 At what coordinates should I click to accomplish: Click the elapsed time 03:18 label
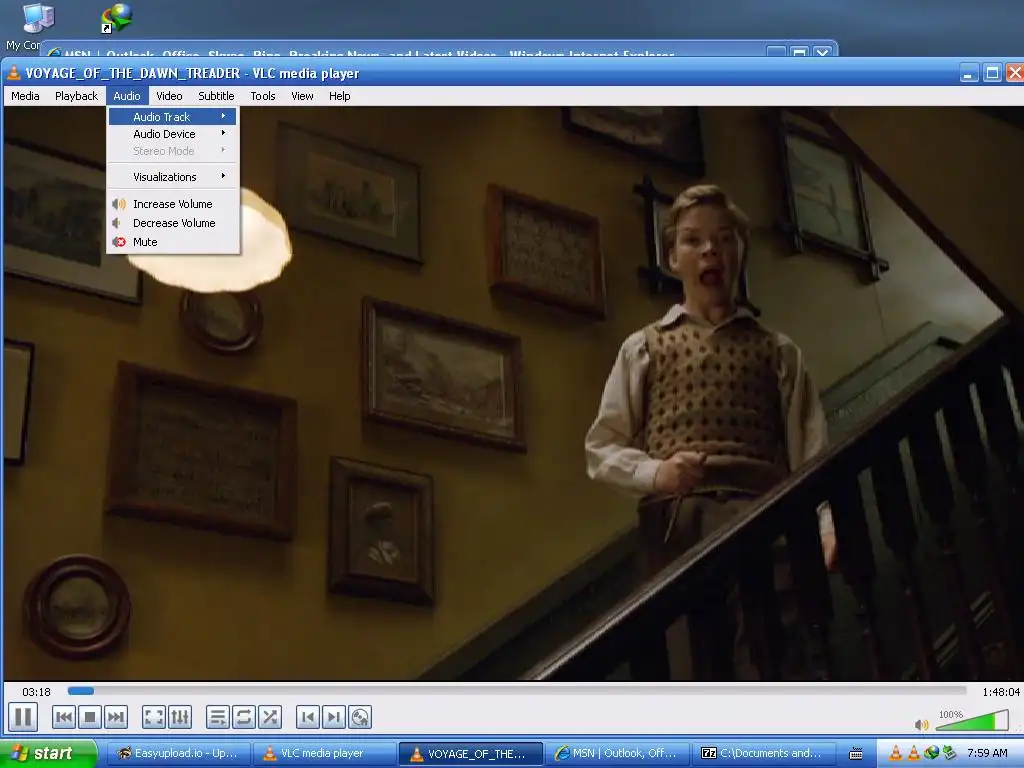[x=36, y=692]
